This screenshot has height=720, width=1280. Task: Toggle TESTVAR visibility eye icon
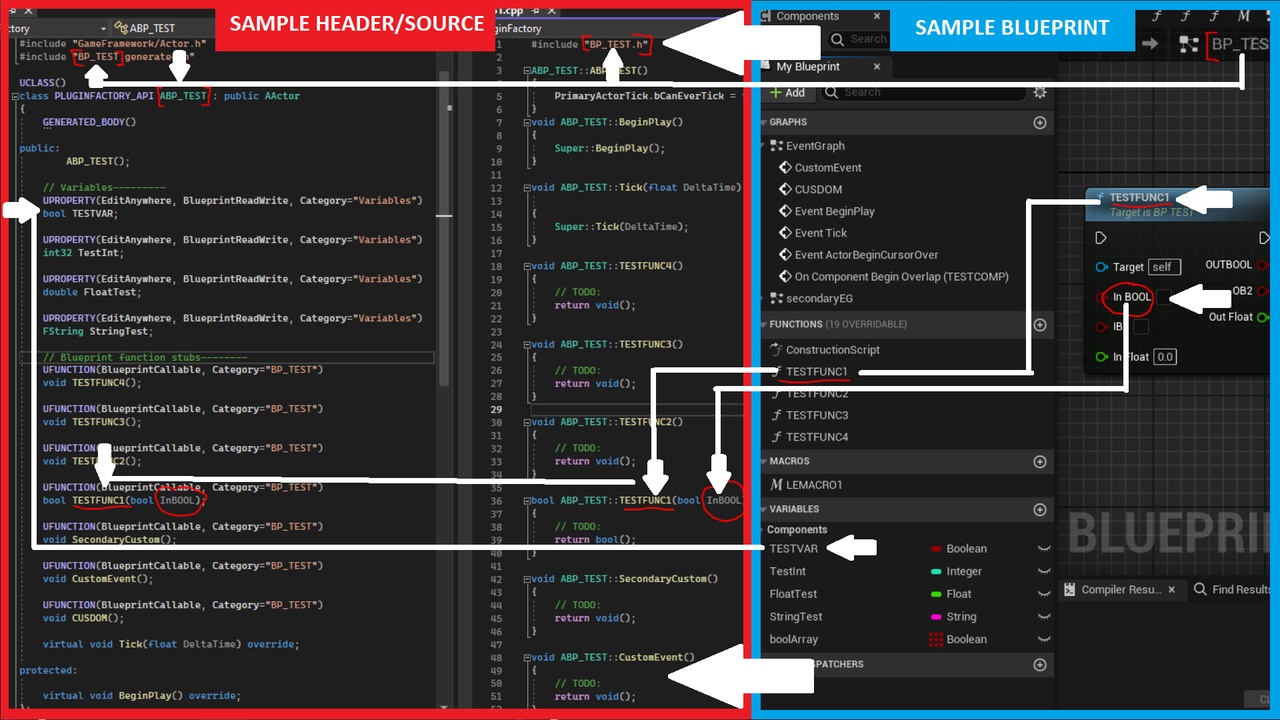pos(1044,549)
